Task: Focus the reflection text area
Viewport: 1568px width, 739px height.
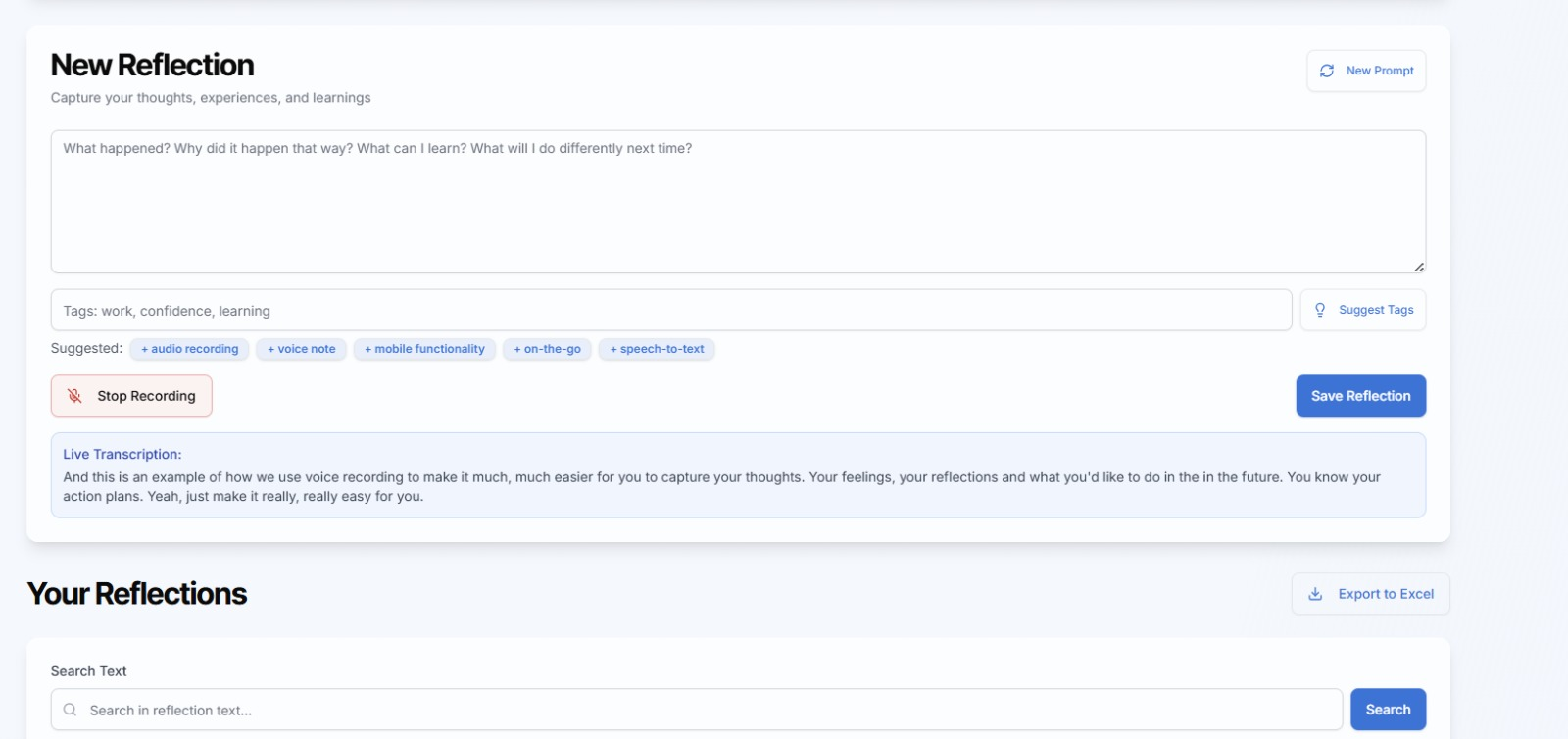Action: click(738, 202)
